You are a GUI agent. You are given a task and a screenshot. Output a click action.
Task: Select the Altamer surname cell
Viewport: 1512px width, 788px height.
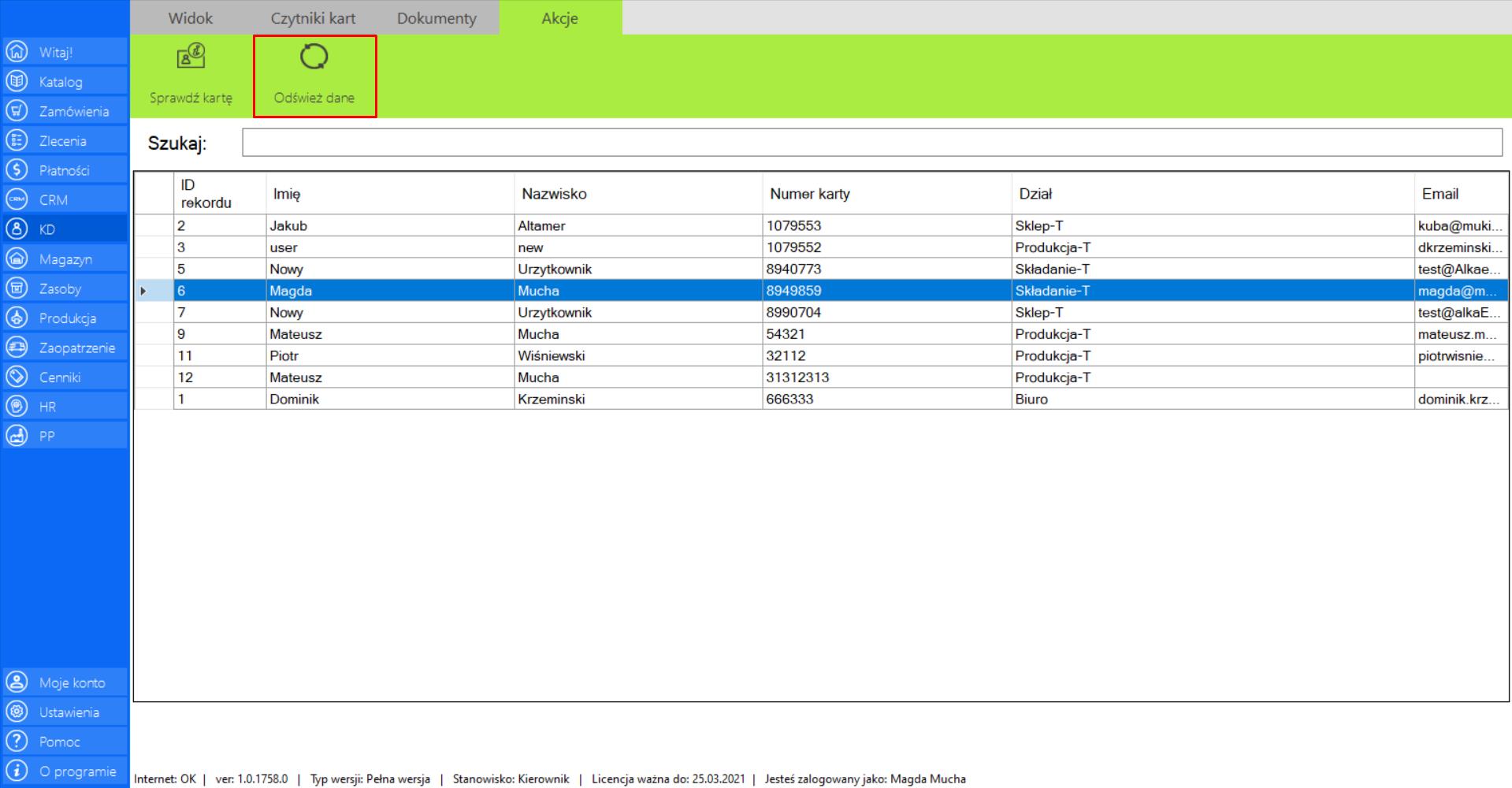tap(638, 225)
